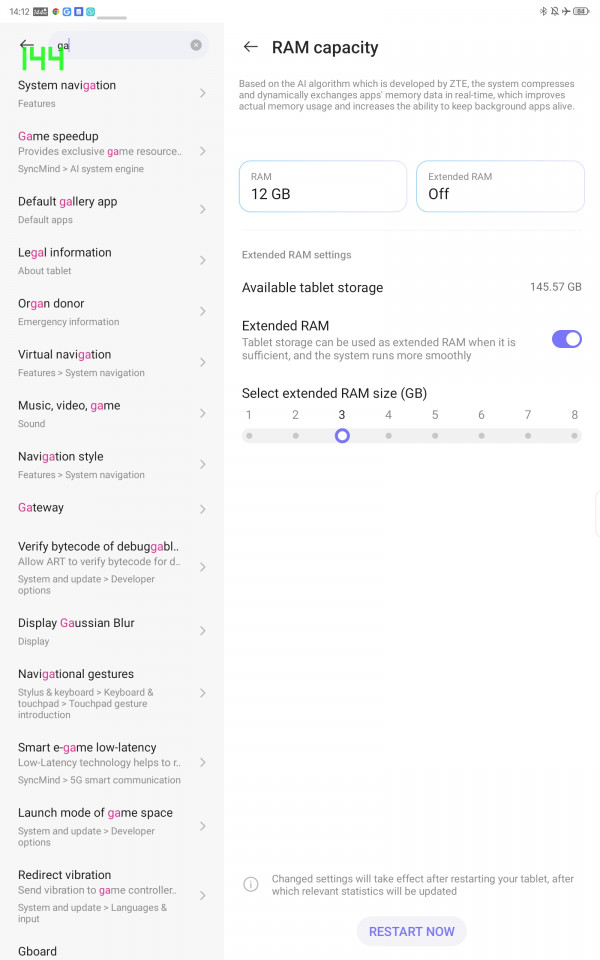Select 8 GB on the extended RAM slider
Image resolution: width=600 pixels, height=960 pixels.
[574, 436]
